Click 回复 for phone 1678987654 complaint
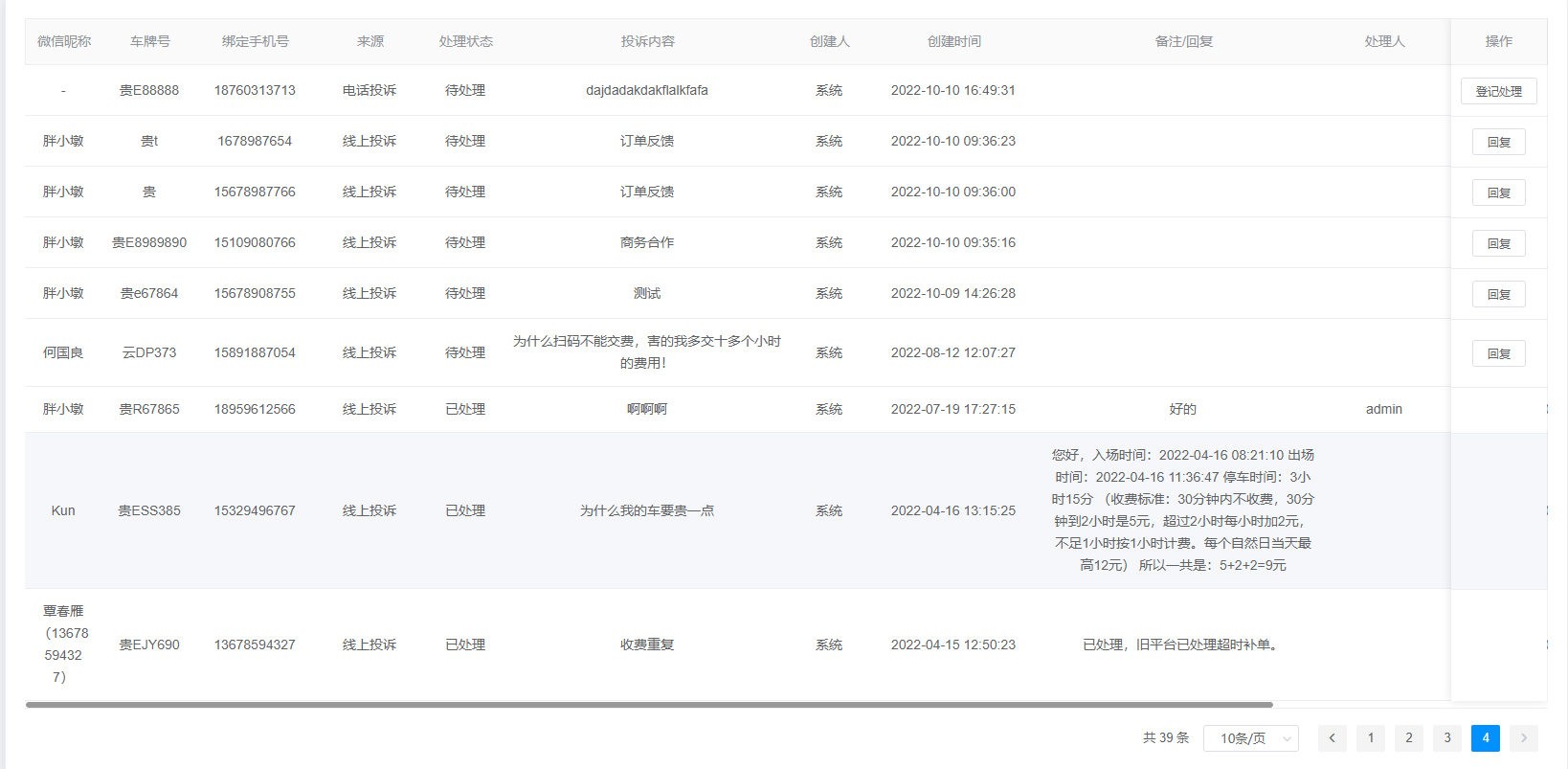 point(1498,142)
